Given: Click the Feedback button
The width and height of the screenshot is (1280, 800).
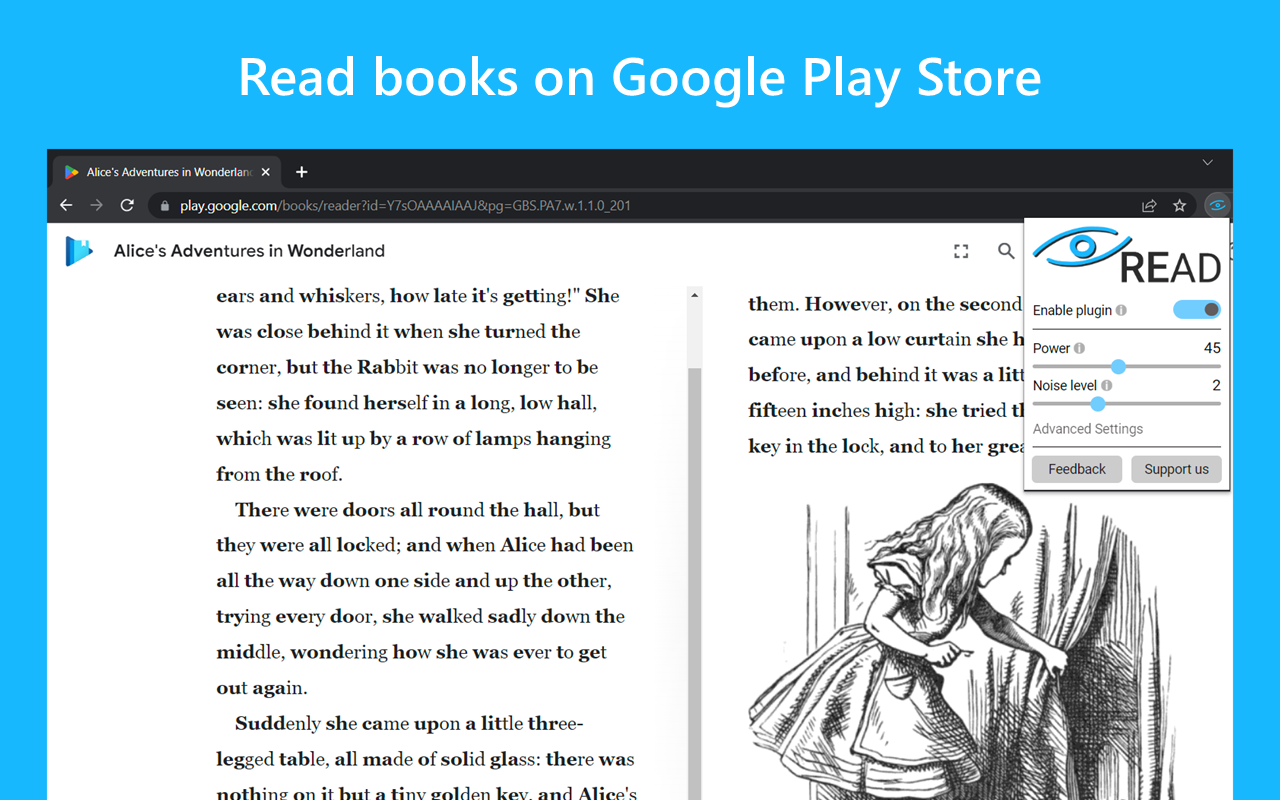Looking at the screenshot, I should pyautogui.click(x=1076, y=468).
